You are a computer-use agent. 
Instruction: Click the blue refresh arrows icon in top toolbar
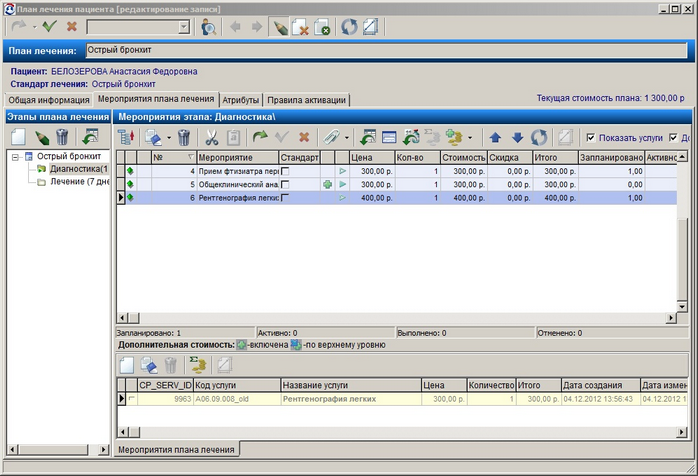(349, 27)
